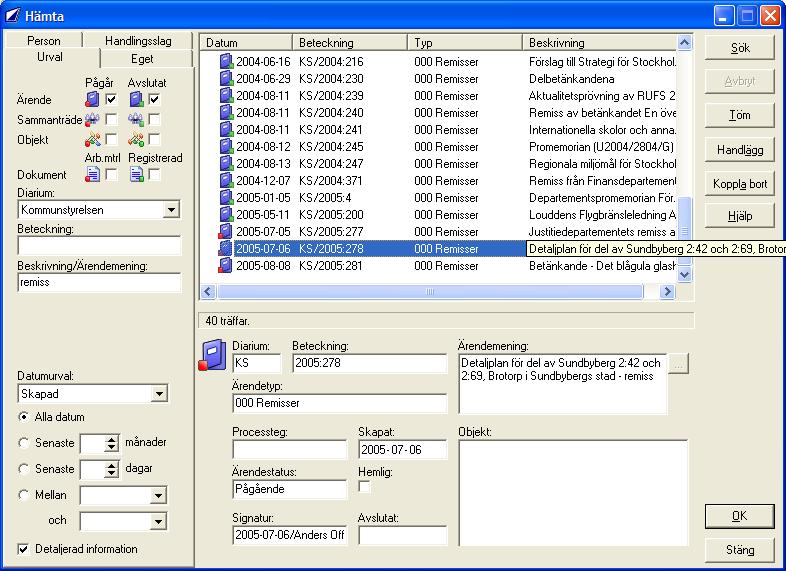Click the large case icon beside Diarium field
786x571 pixels.
pyautogui.click(x=213, y=355)
